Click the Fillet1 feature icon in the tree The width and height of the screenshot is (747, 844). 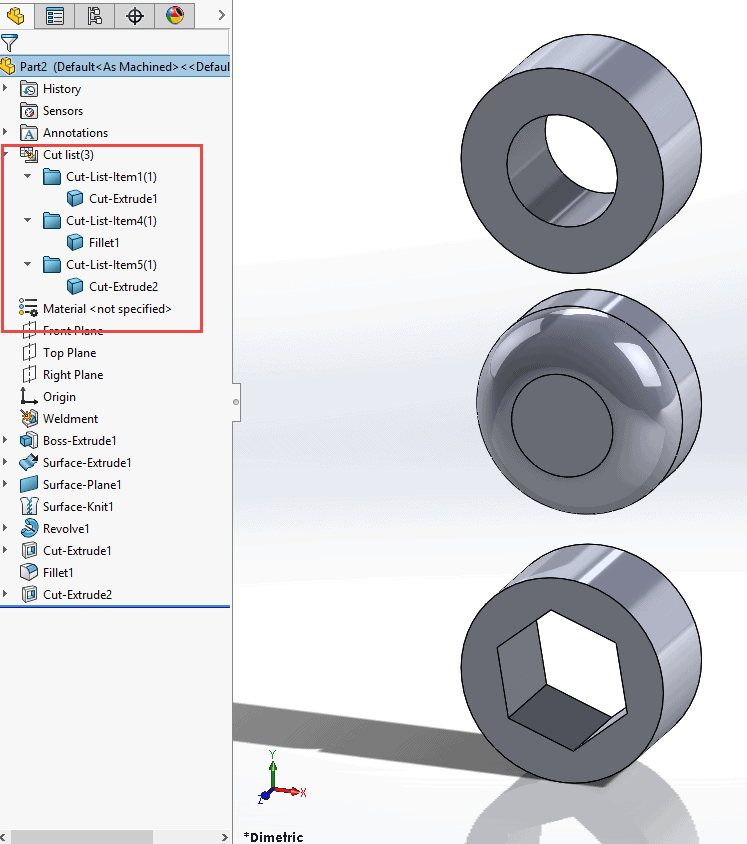(x=29, y=572)
